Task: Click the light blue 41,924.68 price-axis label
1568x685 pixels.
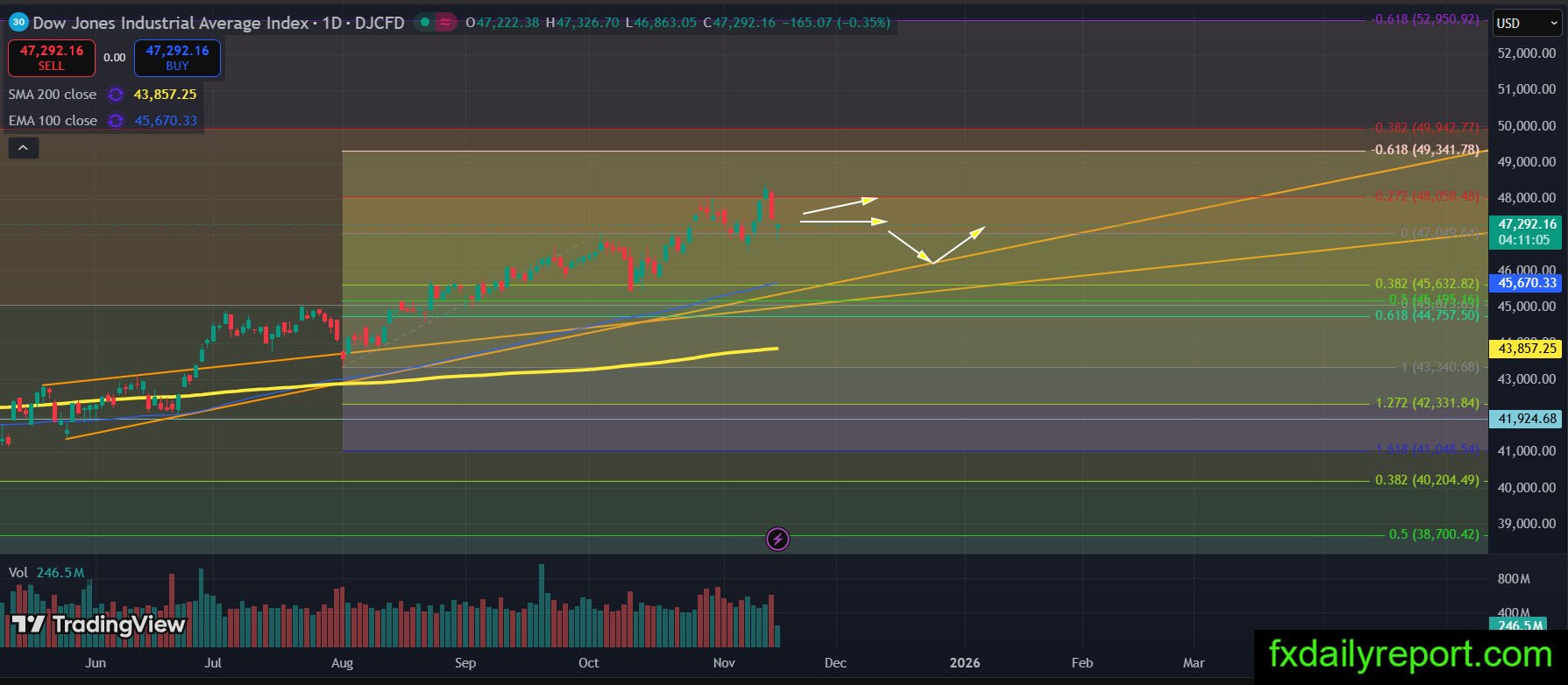Action: pyautogui.click(x=1525, y=420)
